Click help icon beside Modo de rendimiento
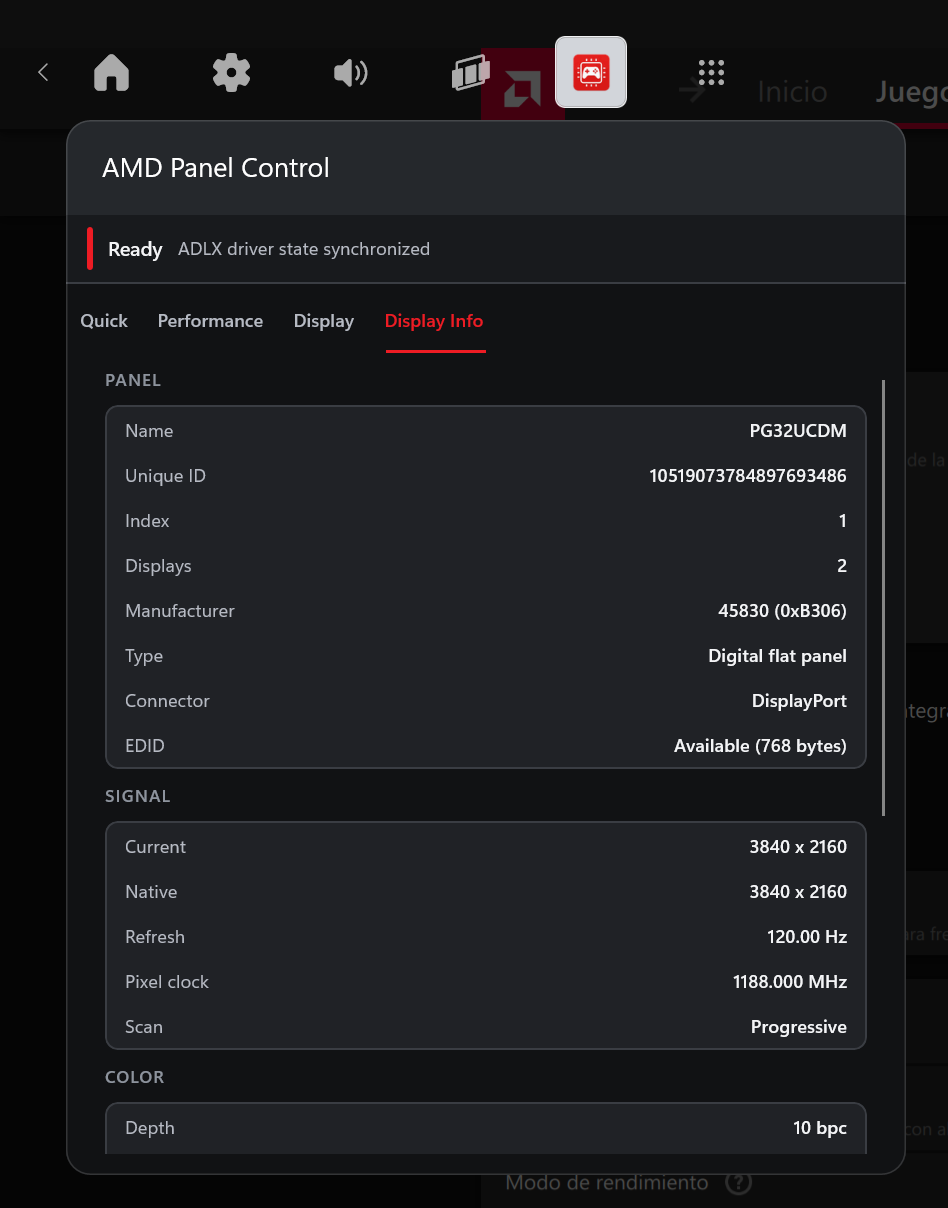The height and width of the screenshot is (1208, 948). point(738,1183)
